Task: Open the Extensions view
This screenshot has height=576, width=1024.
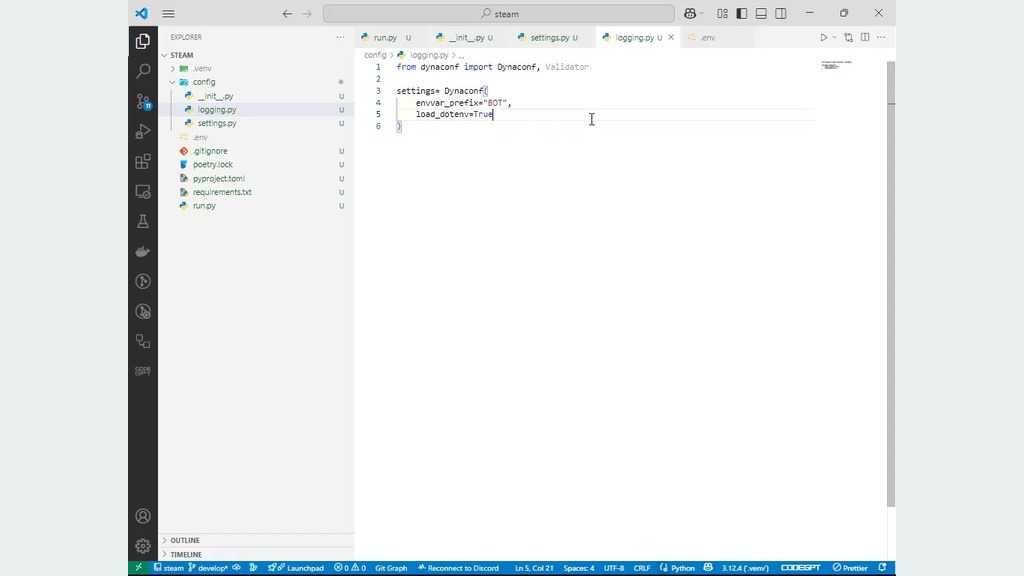Action: tap(143, 161)
